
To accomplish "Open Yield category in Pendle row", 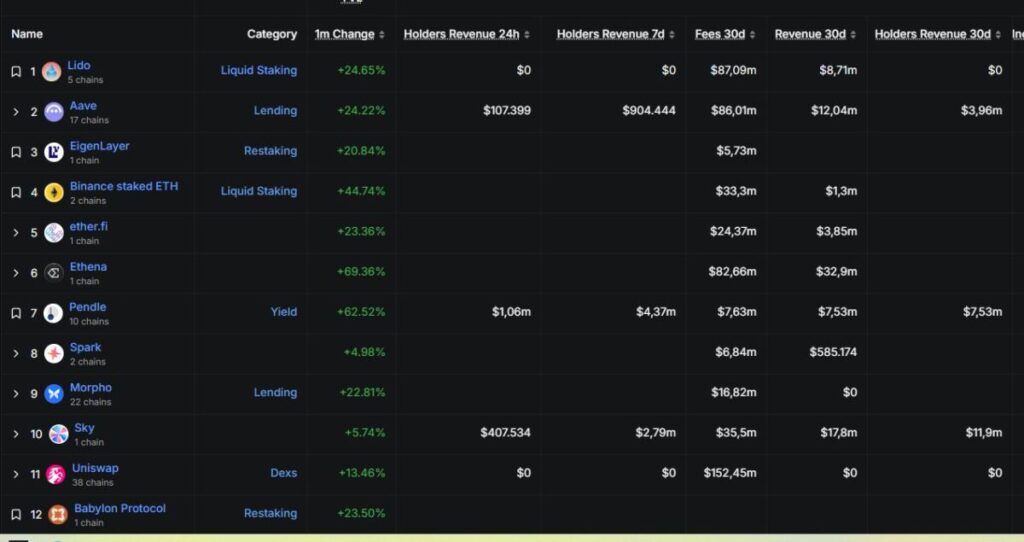I will (x=283, y=312).
